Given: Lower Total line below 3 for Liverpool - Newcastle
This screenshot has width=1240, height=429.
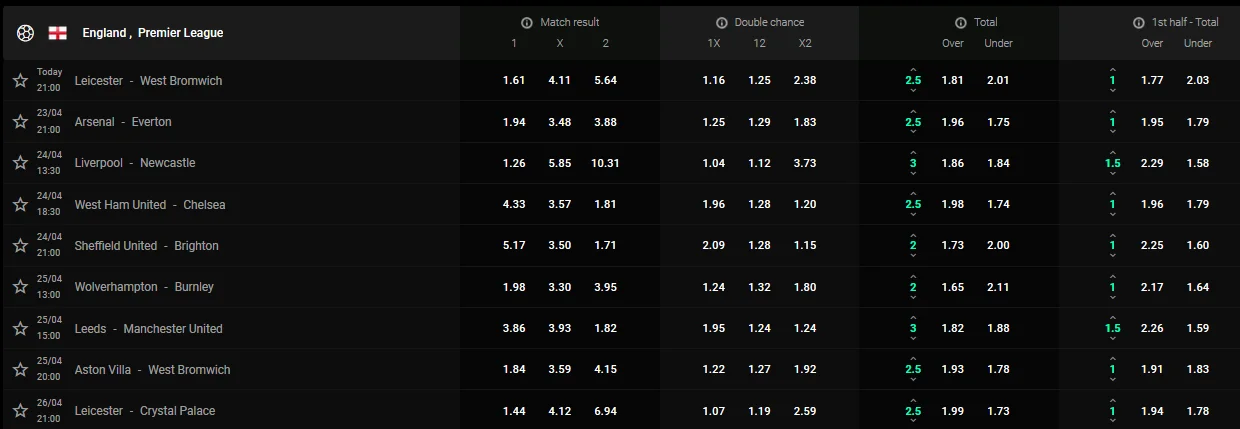Looking at the screenshot, I should (912, 174).
